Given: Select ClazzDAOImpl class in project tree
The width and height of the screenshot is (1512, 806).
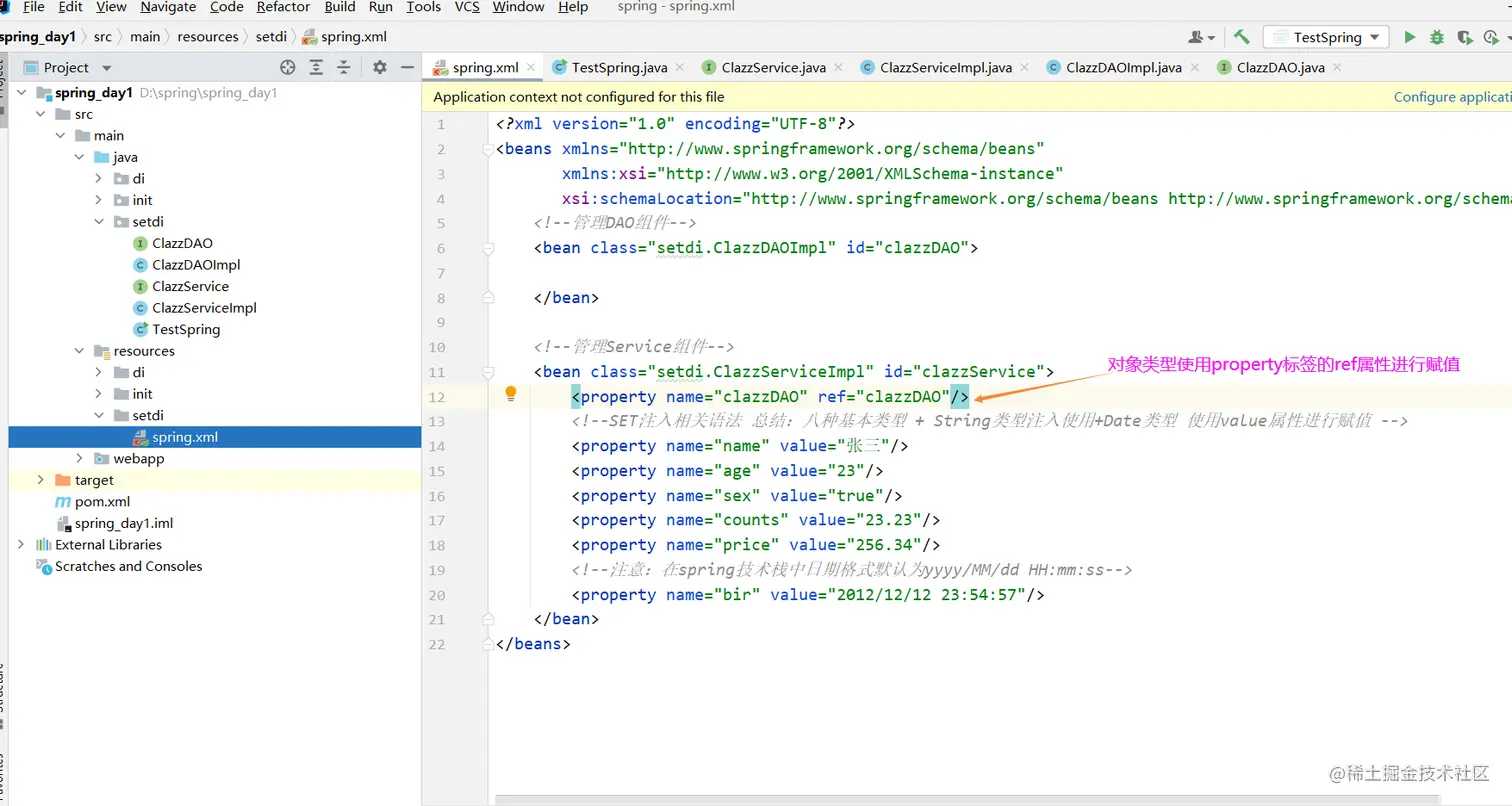Looking at the screenshot, I should 196,265.
